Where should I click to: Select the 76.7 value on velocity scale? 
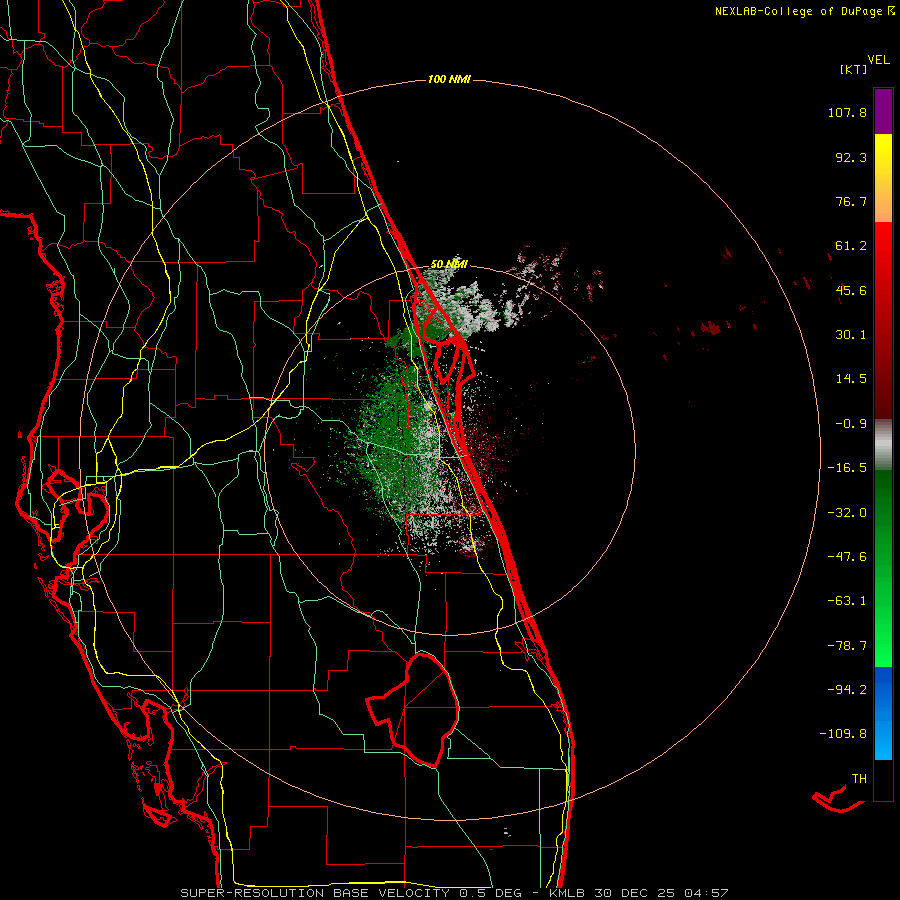[x=851, y=201]
